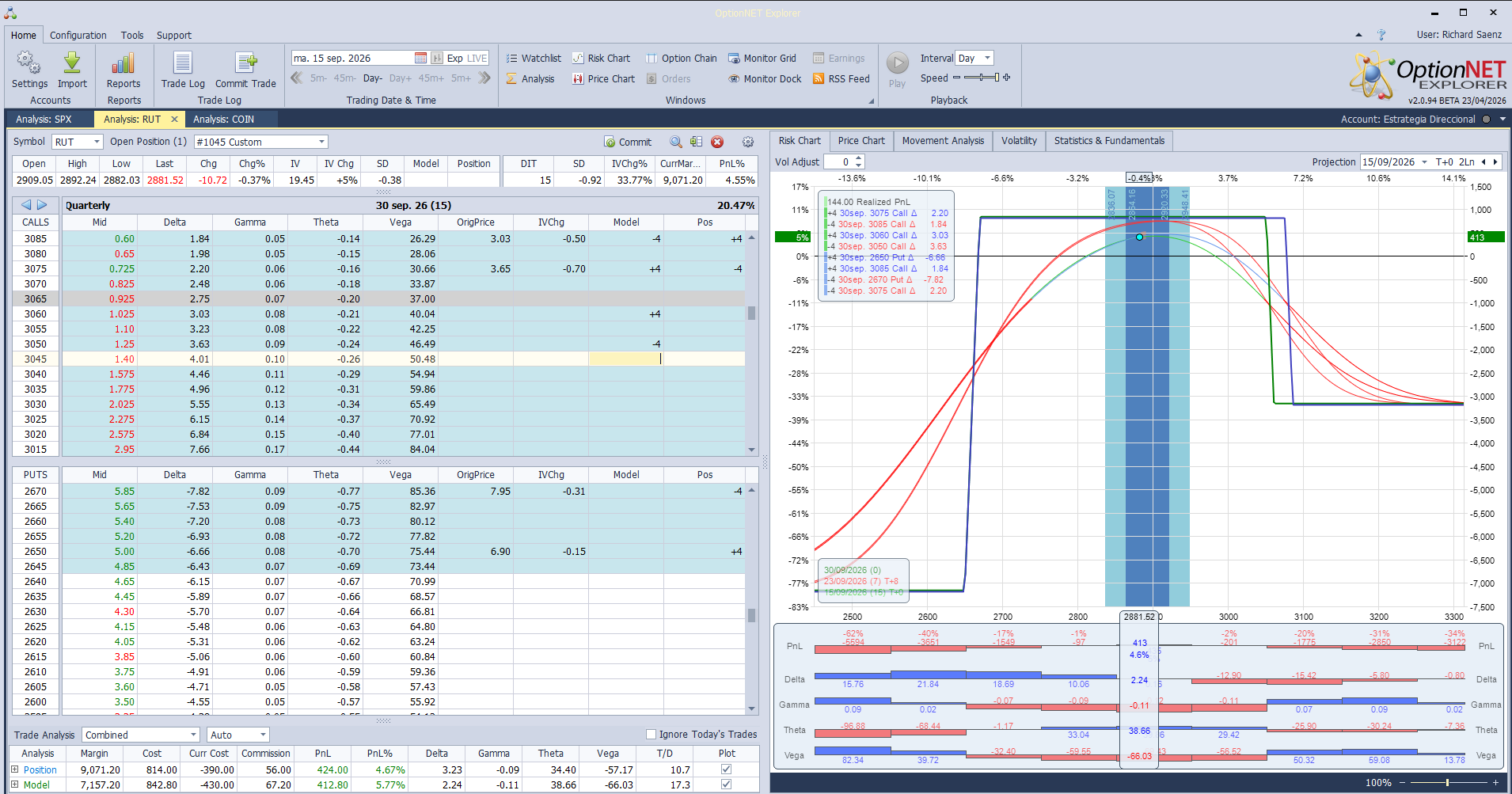Toggle LIVE mode in trading date bar
Screen dimensions: 1512x794
(477, 58)
